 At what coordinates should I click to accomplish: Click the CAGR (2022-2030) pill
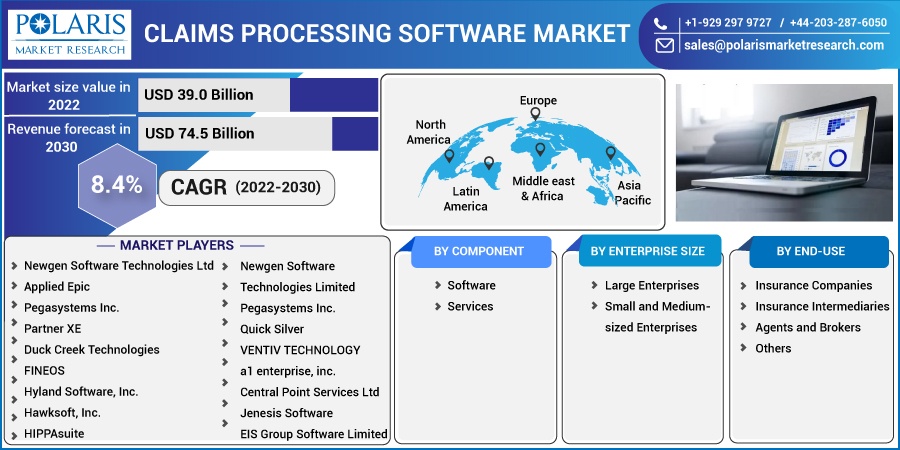click(246, 188)
